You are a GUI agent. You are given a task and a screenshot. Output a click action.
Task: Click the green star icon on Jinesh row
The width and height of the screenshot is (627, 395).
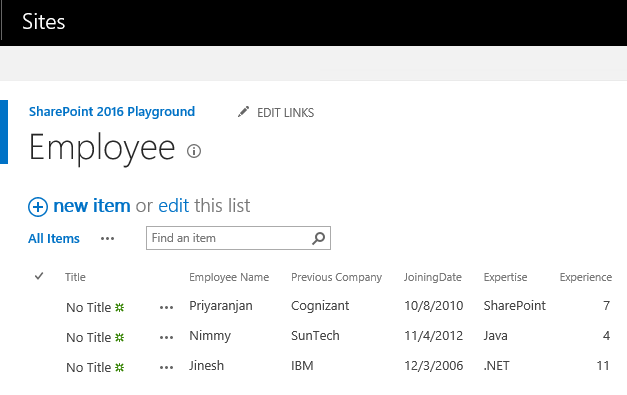120,367
